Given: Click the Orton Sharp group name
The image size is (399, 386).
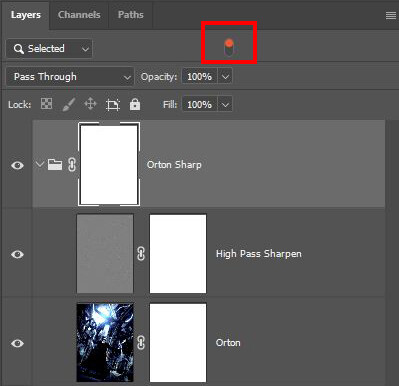Looking at the screenshot, I should click(174, 165).
